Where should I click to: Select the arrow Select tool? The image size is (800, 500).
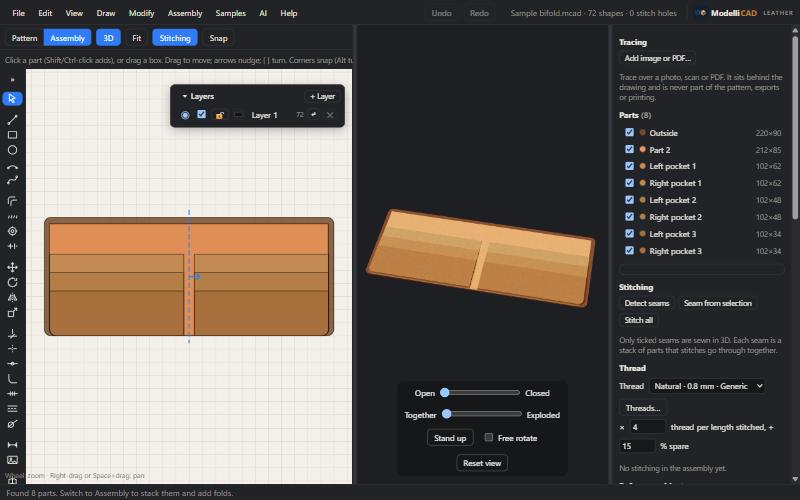(x=12, y=98)
